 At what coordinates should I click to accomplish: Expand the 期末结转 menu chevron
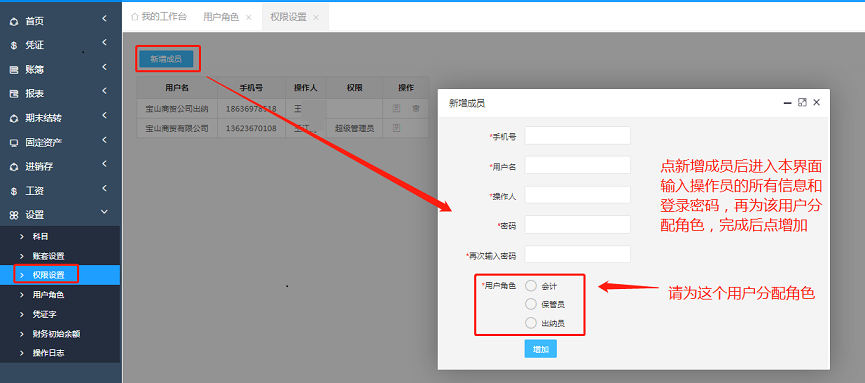(104, 116)
